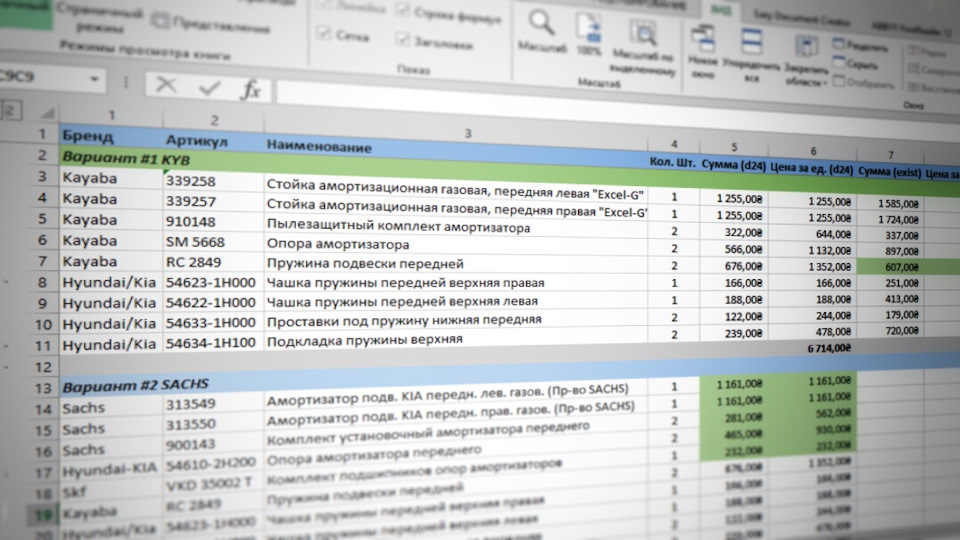This screenshot has height=540, width=960.
Task: Select the Наименование header cell
Action: (x=456, y=149)
